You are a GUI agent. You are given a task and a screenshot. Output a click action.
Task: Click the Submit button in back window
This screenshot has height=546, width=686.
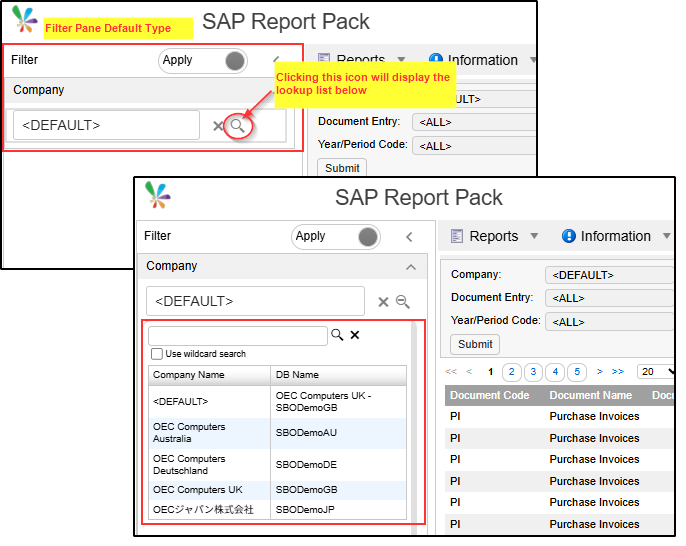(x=342, y=168)
